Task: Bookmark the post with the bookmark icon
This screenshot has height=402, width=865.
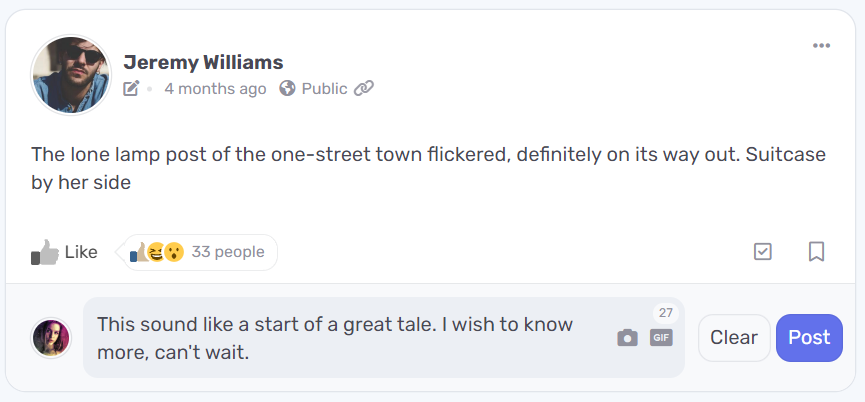Action: pyautogui.click(x=816, y=252)
